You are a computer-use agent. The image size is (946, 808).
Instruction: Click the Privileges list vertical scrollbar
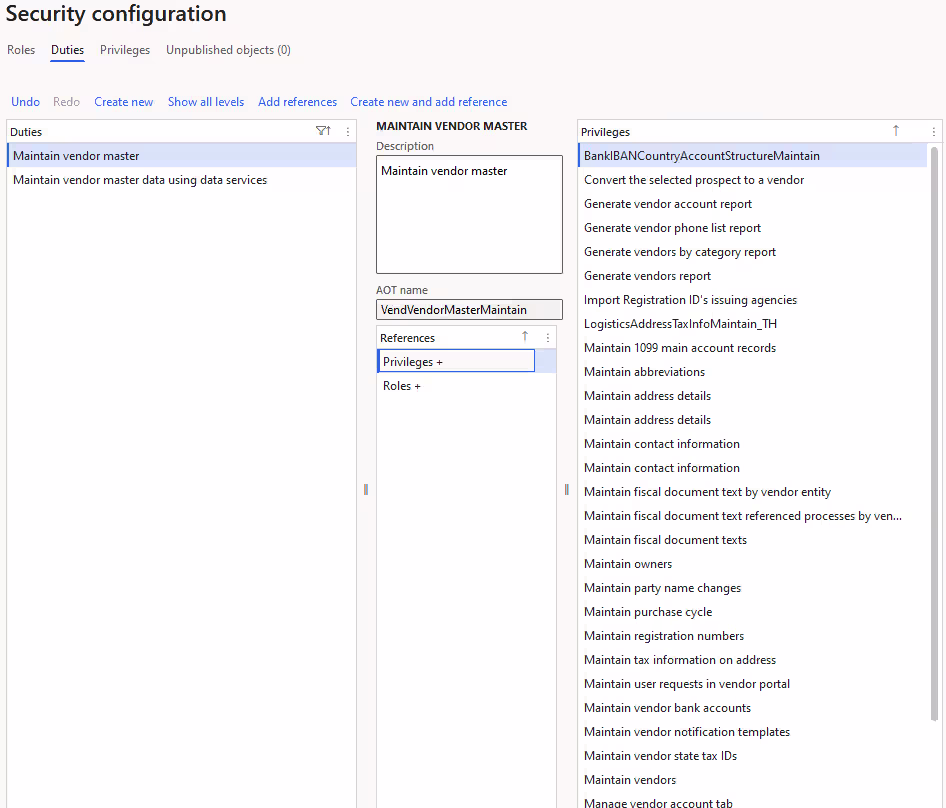[935, 433]
